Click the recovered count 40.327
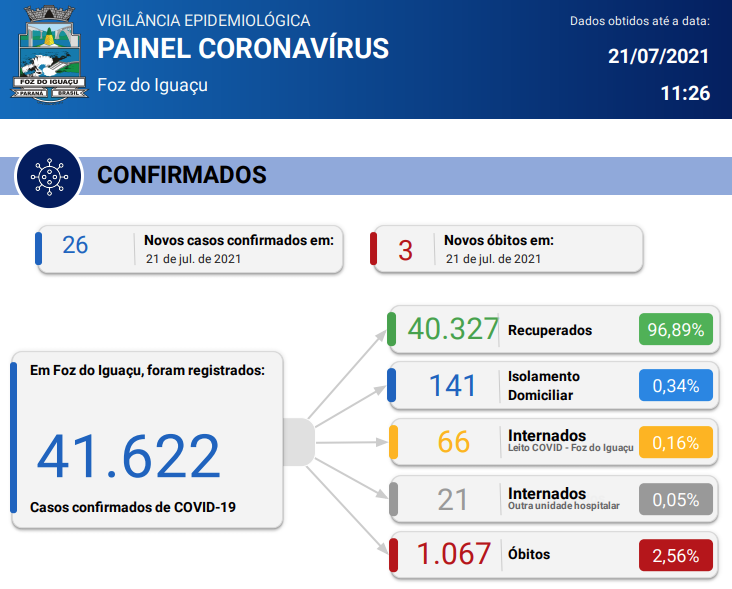 pos(453,329)
